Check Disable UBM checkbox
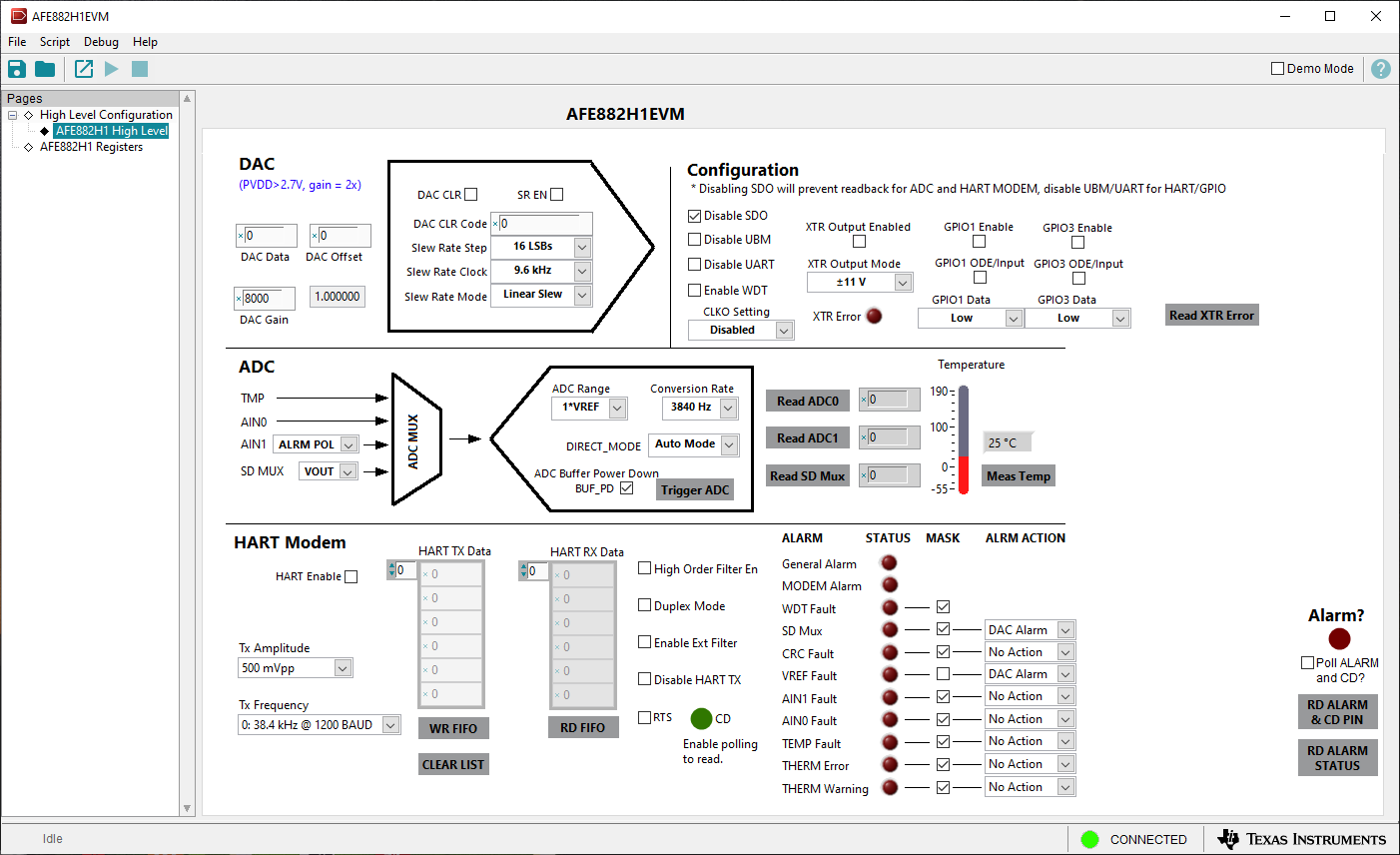 coord(694,240)
